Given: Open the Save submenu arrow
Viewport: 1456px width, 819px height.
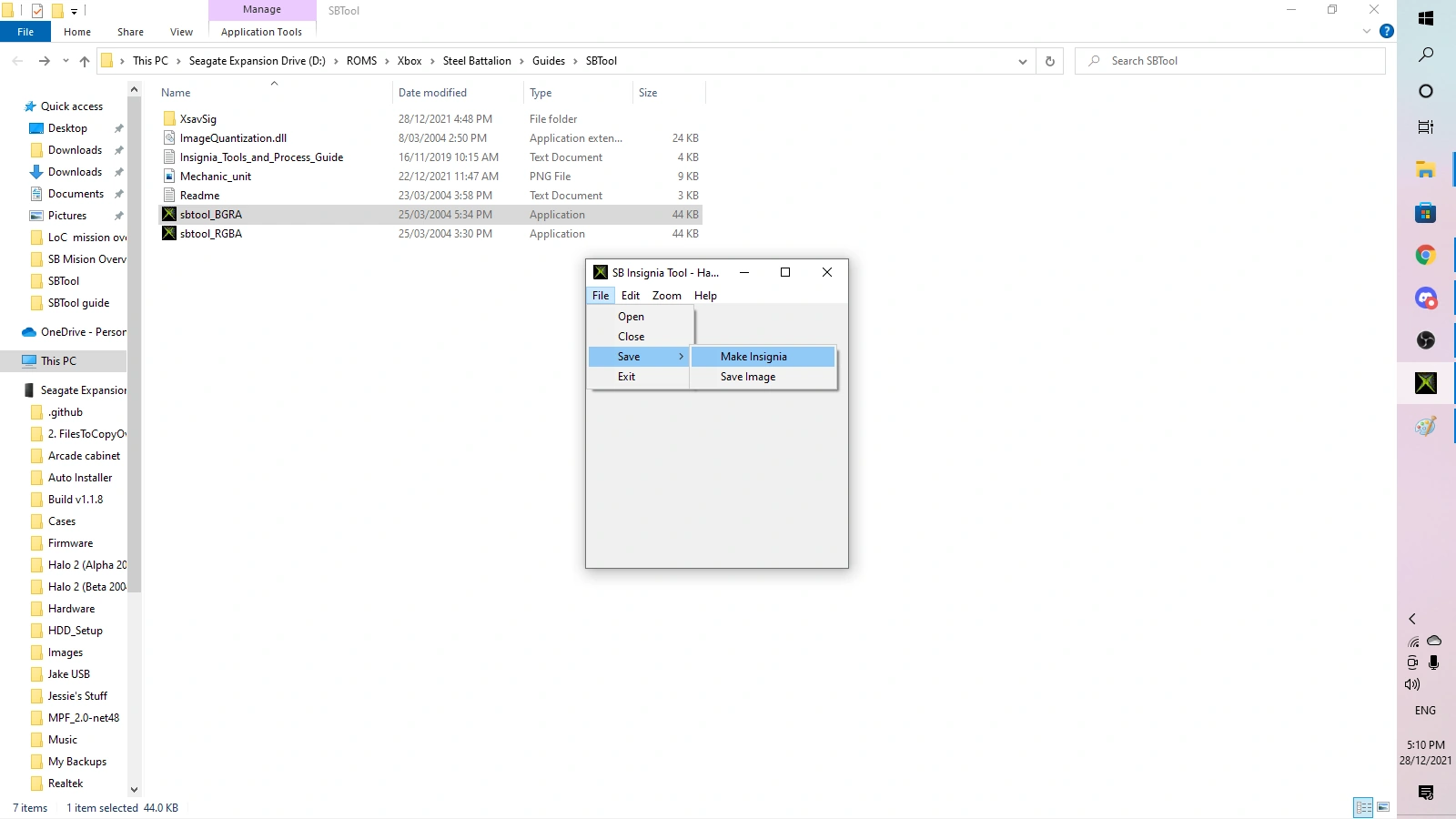Looking at the screenshot, I should click(681, 357).
